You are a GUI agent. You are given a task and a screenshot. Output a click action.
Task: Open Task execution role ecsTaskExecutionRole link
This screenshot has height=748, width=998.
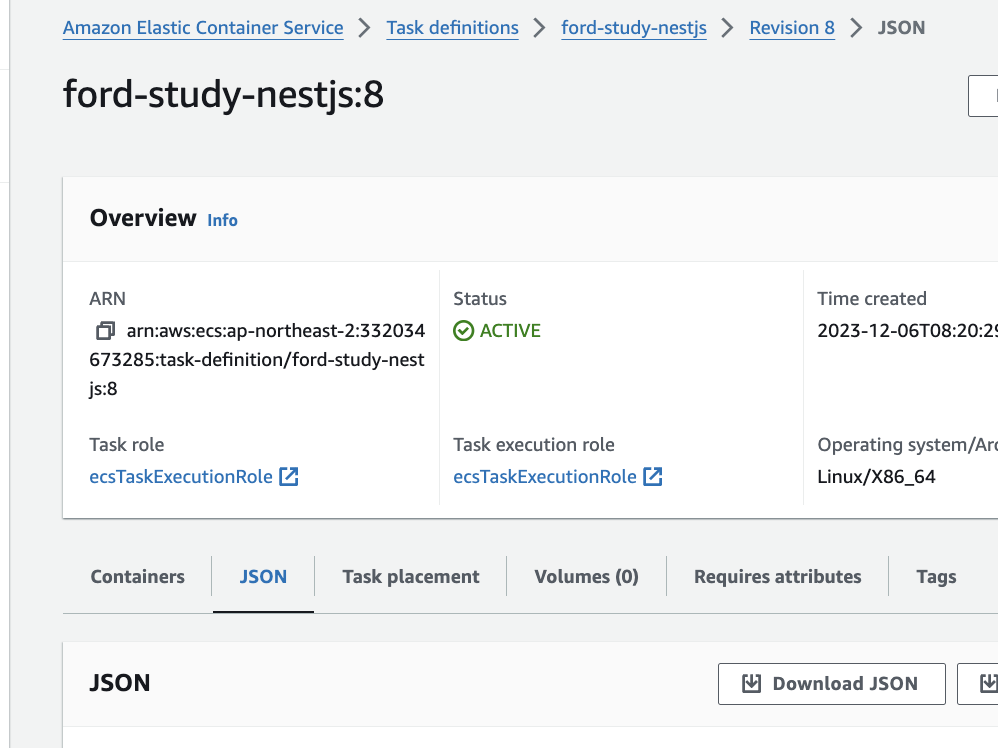coord(545,477)
